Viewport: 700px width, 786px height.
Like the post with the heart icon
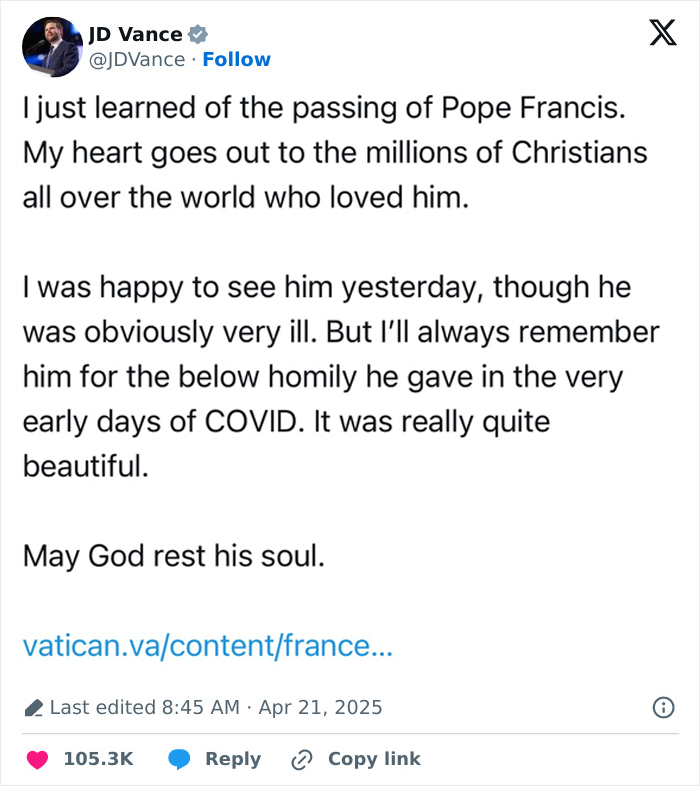tap(37, 760)
